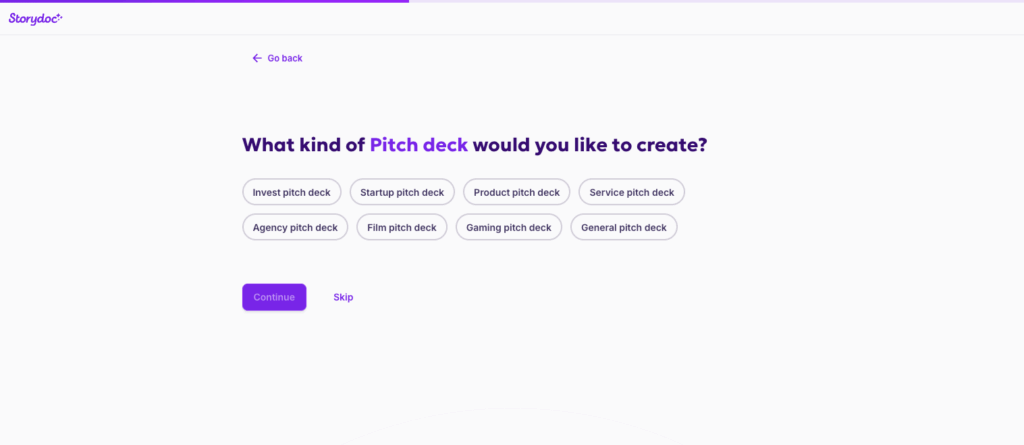
Task: Select General pitch deck
Action: point(624,227)
